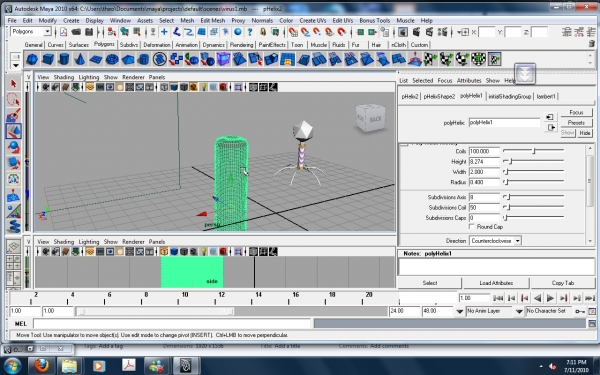Activate the Move tool in toolbox

pos(14,131)
